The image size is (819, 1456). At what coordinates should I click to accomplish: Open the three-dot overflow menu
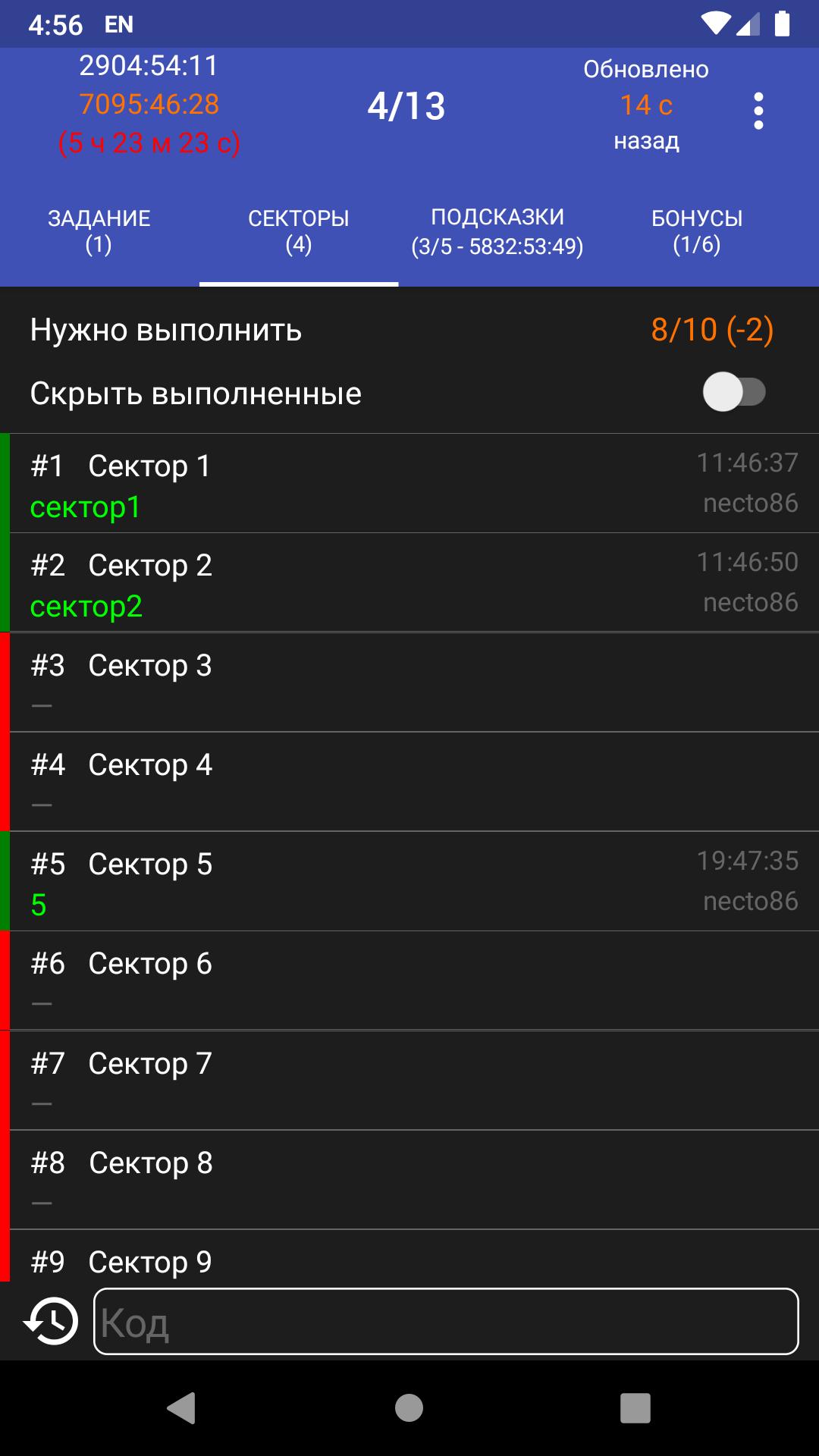pyautogui.click(x=758, y=111)
